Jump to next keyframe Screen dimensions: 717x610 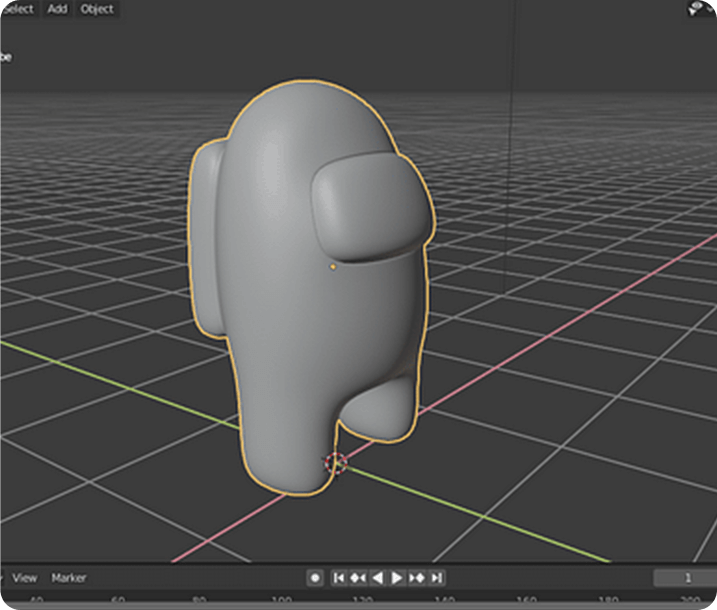[417, 578]
